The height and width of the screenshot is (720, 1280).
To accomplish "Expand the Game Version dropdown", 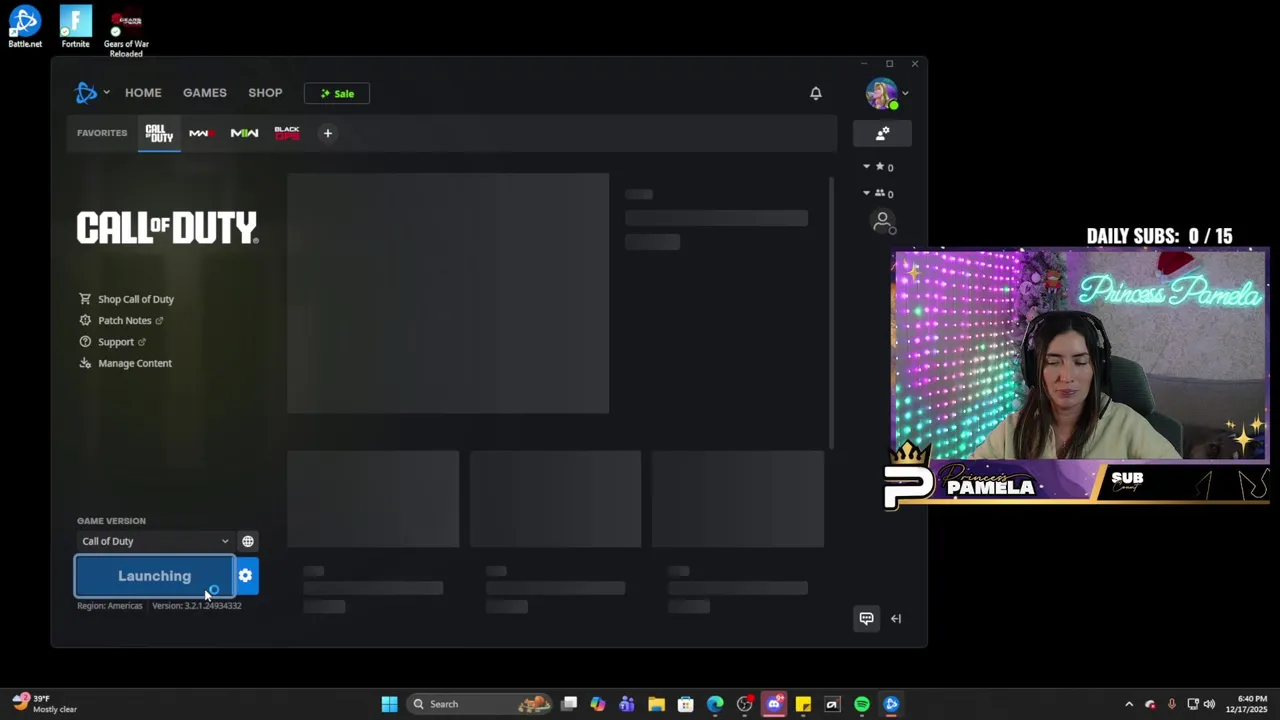I will pyautogui.click(x=155, y=541).
